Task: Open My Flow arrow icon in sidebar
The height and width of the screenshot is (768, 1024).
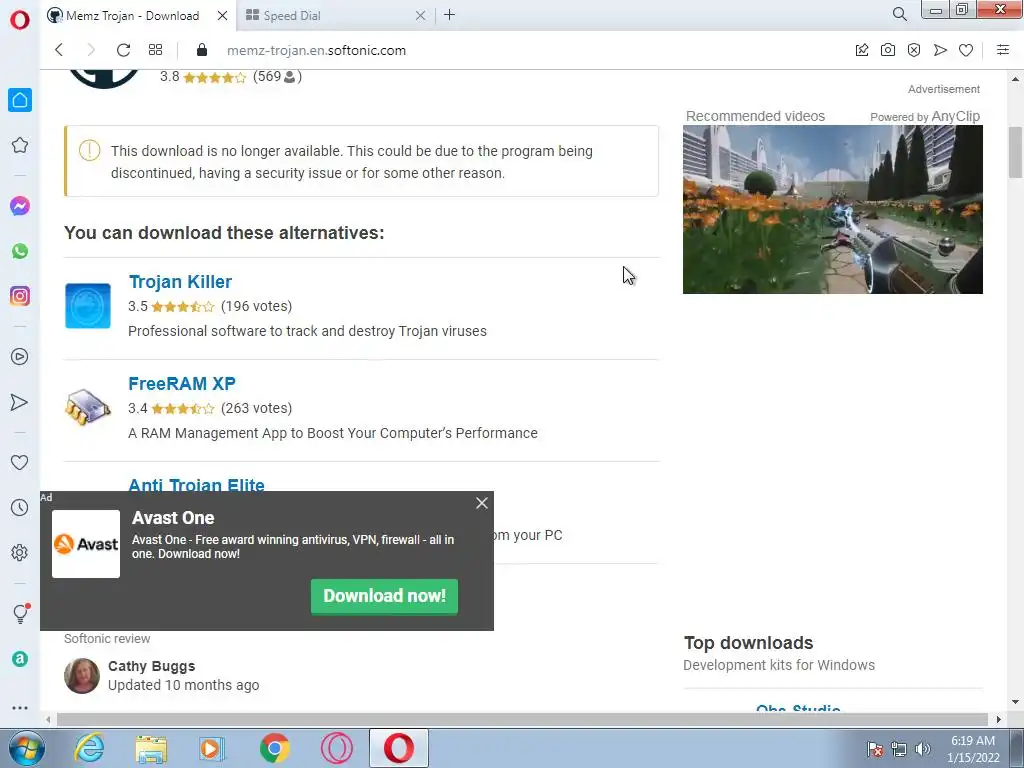Action: (20, 402)
